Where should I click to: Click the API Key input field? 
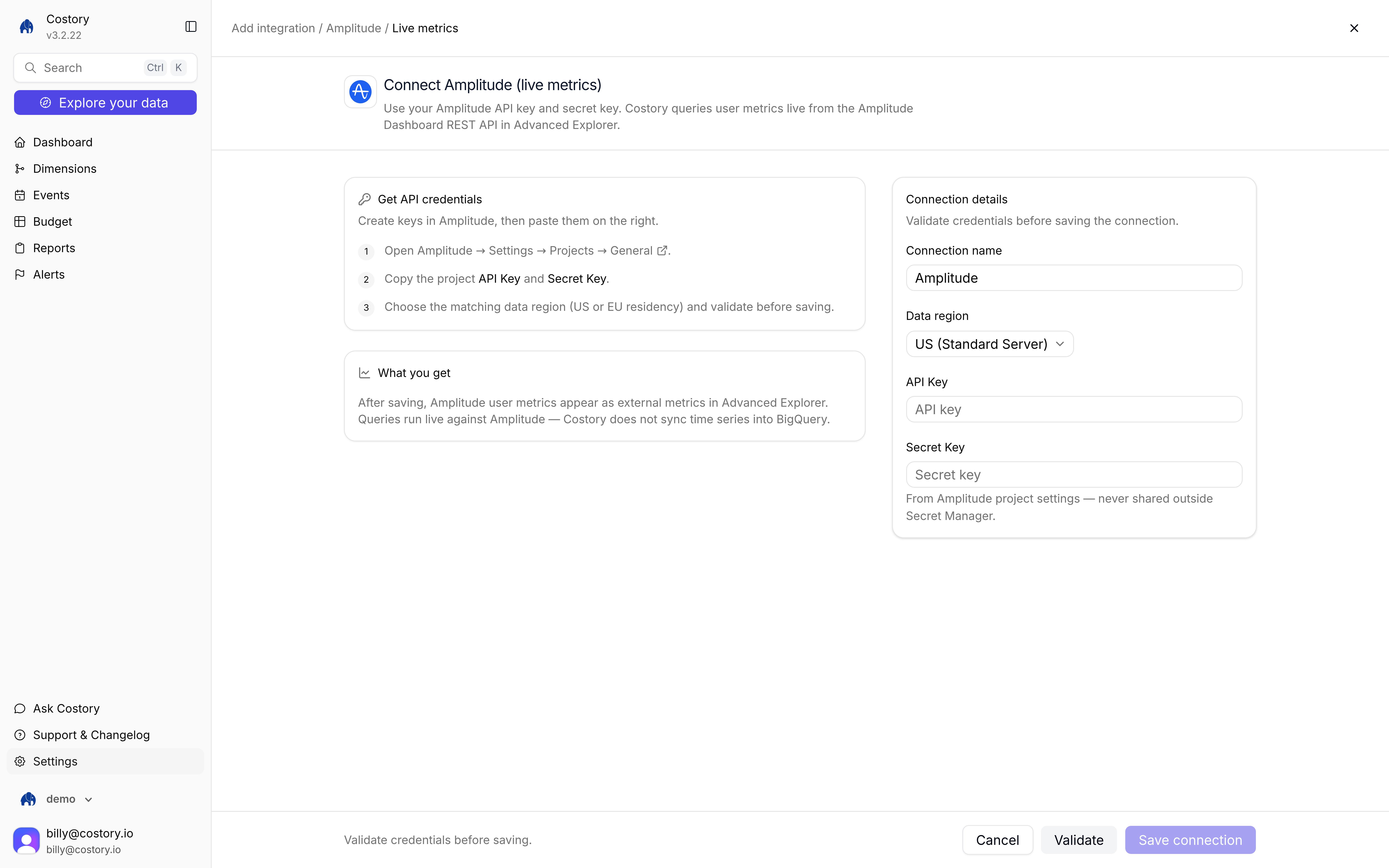1074,409
